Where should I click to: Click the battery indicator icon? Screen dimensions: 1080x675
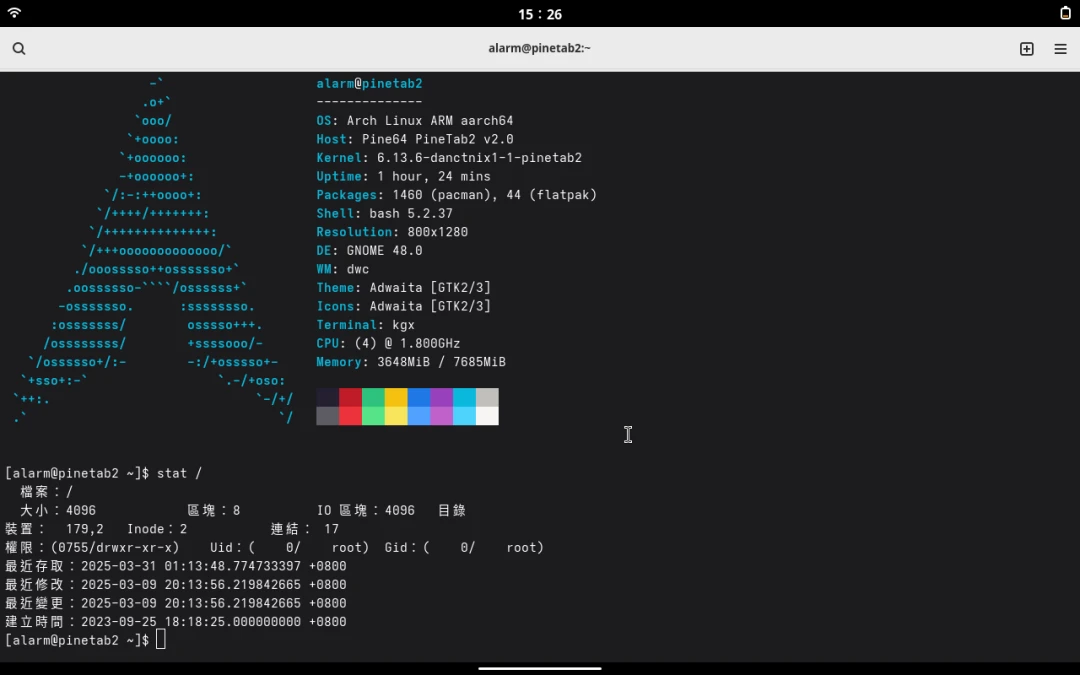tap(1065, 13)
